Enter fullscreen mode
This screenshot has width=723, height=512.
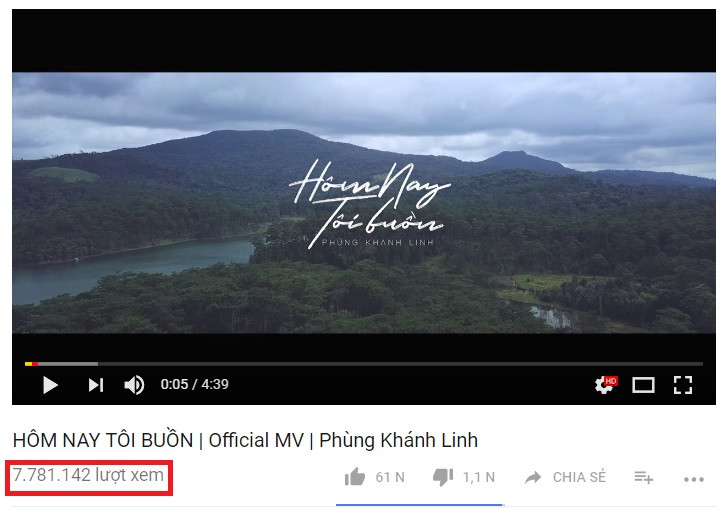[x=683, y=385]
